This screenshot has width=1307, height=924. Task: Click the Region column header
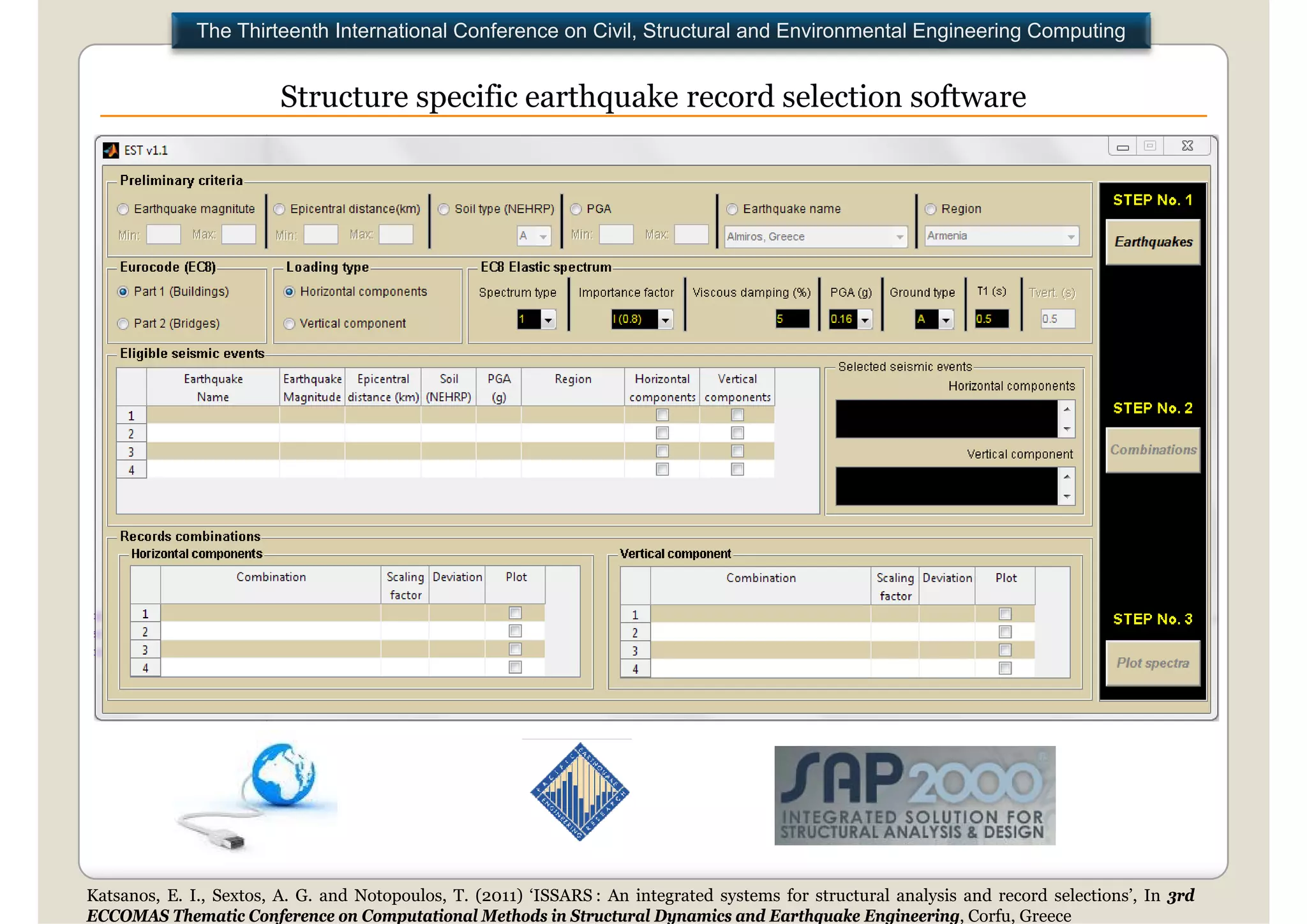573,387
